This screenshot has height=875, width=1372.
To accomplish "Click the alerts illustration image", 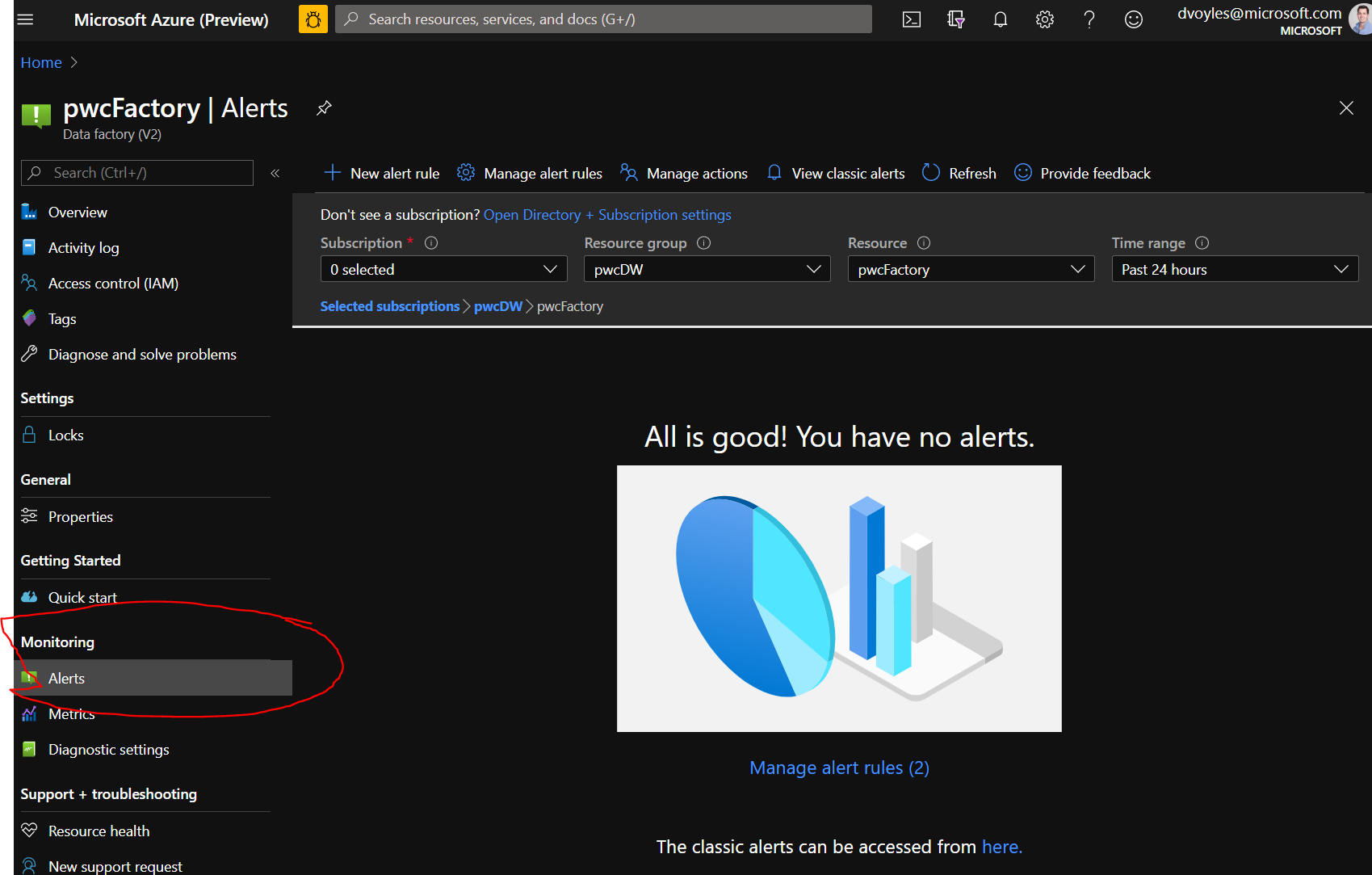I will coord(839,599).
